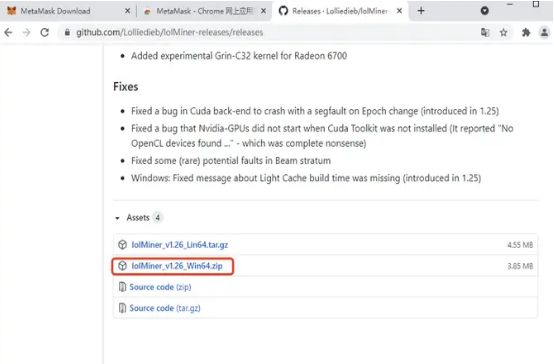Click the lock icon in address bar
Image resolution: width=554 pixels, height=364 pixels.
click(67, 33)
